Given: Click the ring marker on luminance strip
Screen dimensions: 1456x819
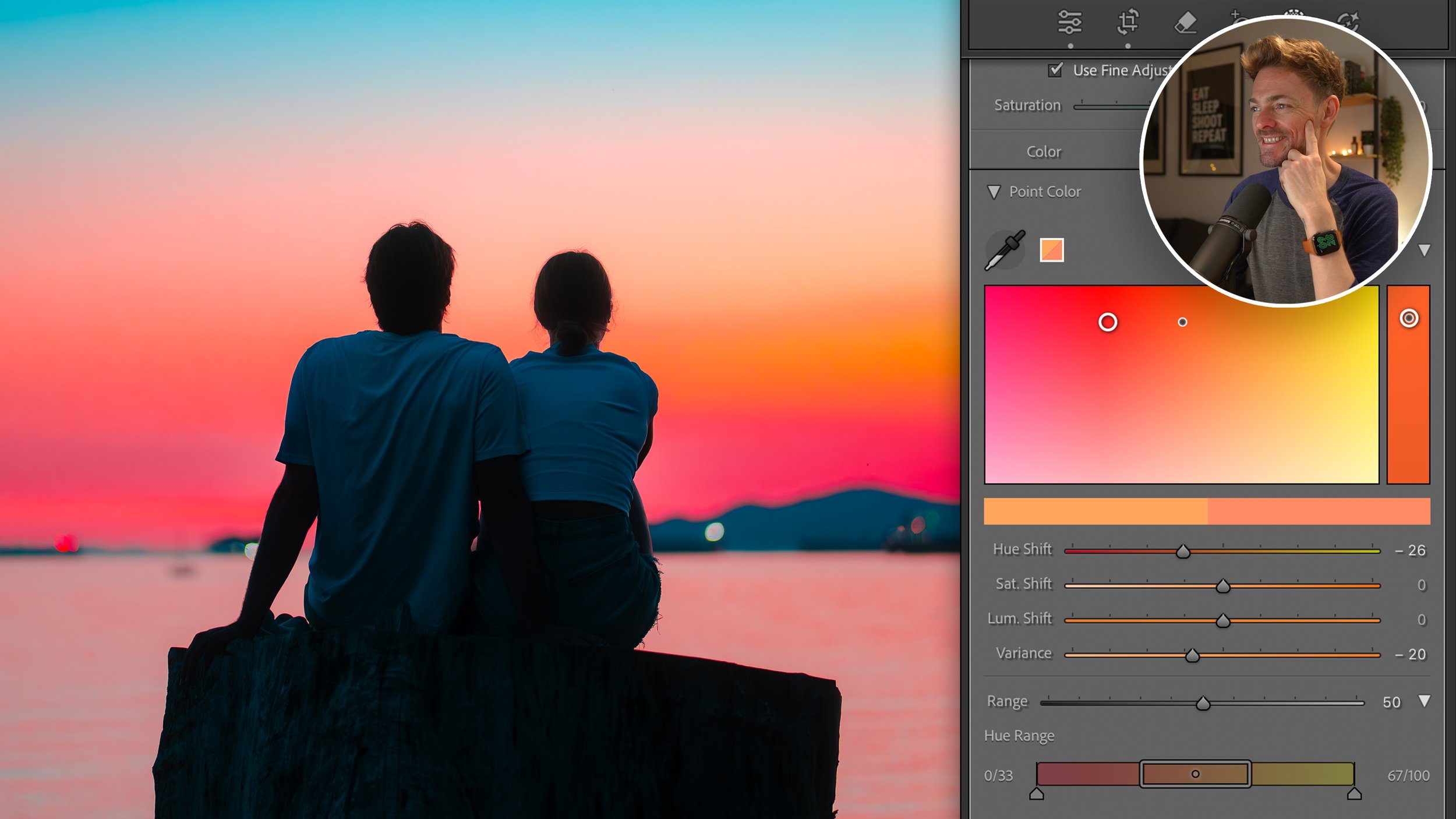Looking at the screenshot, I should point(1408,318).
